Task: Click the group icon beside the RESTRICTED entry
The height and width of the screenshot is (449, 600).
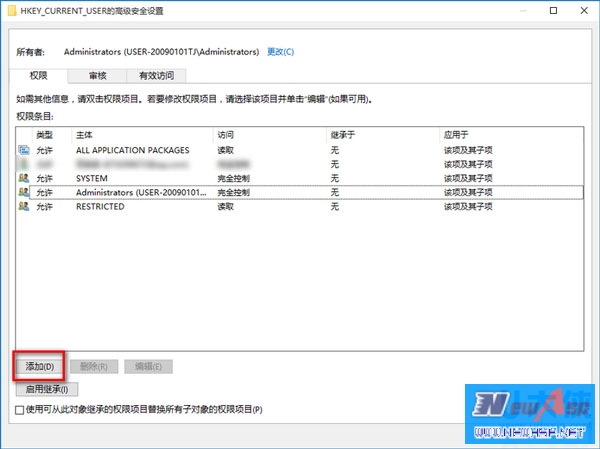Action: (x=24, y=206)
